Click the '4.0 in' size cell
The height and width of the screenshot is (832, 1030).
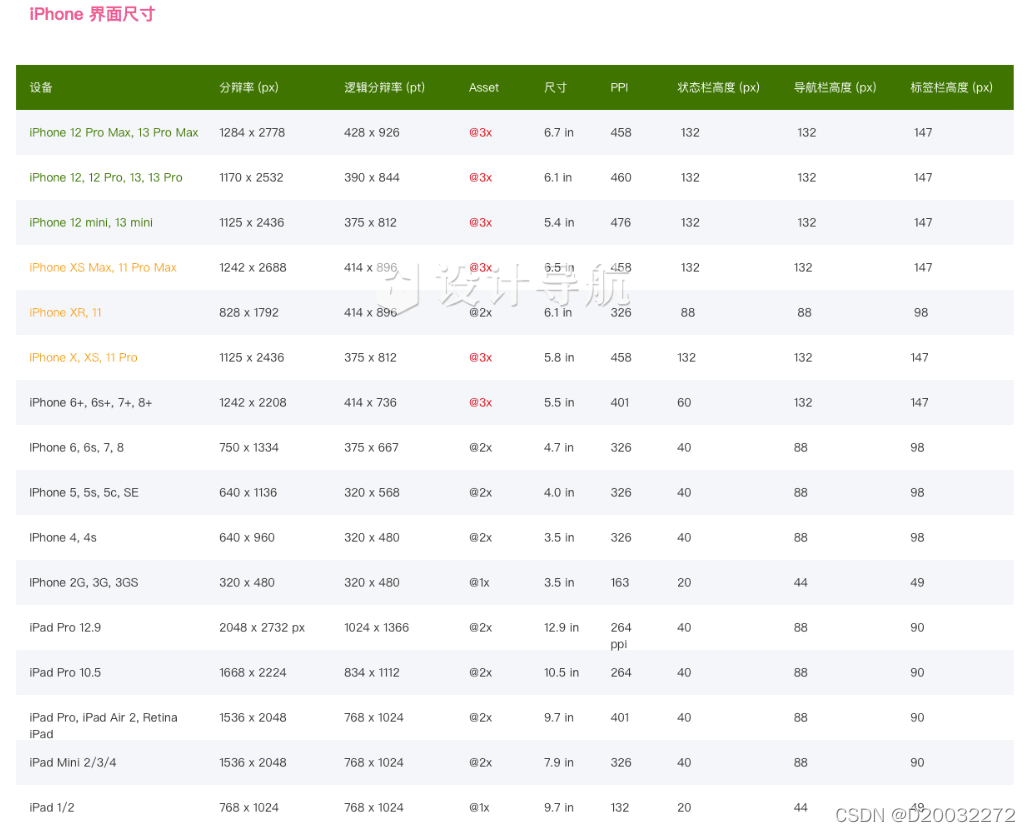558,493
